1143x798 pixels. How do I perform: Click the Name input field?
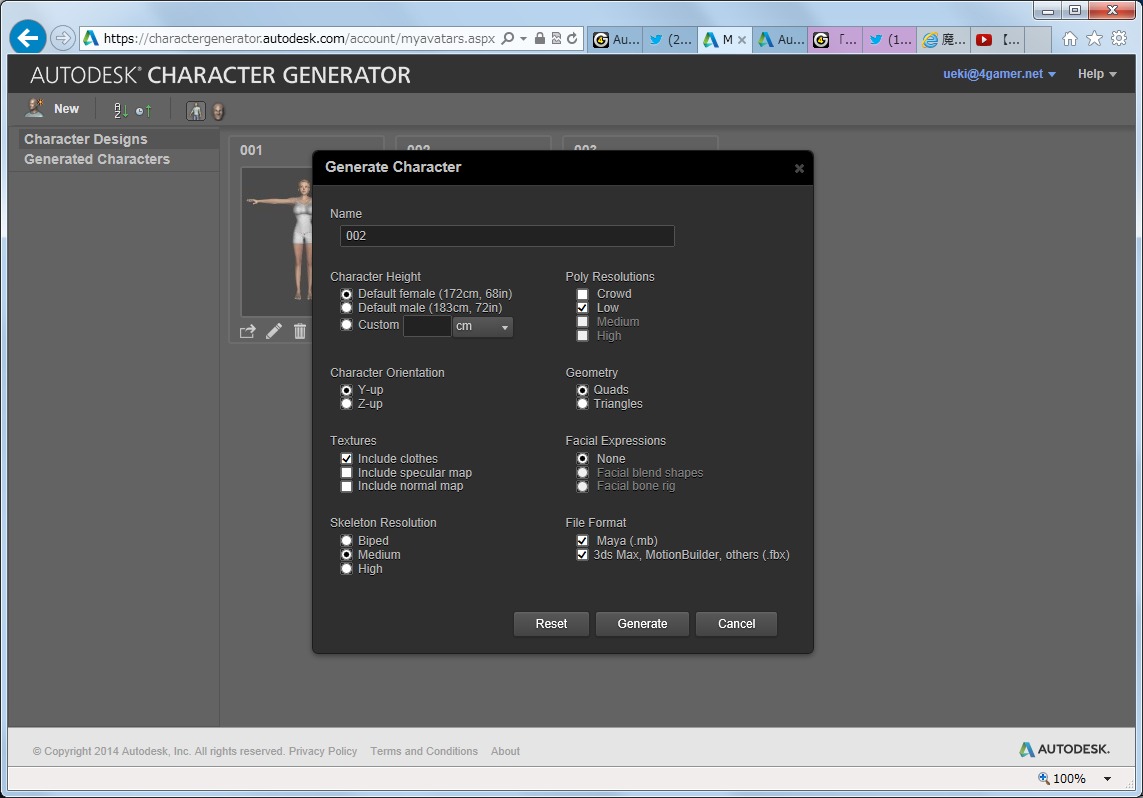507,236
